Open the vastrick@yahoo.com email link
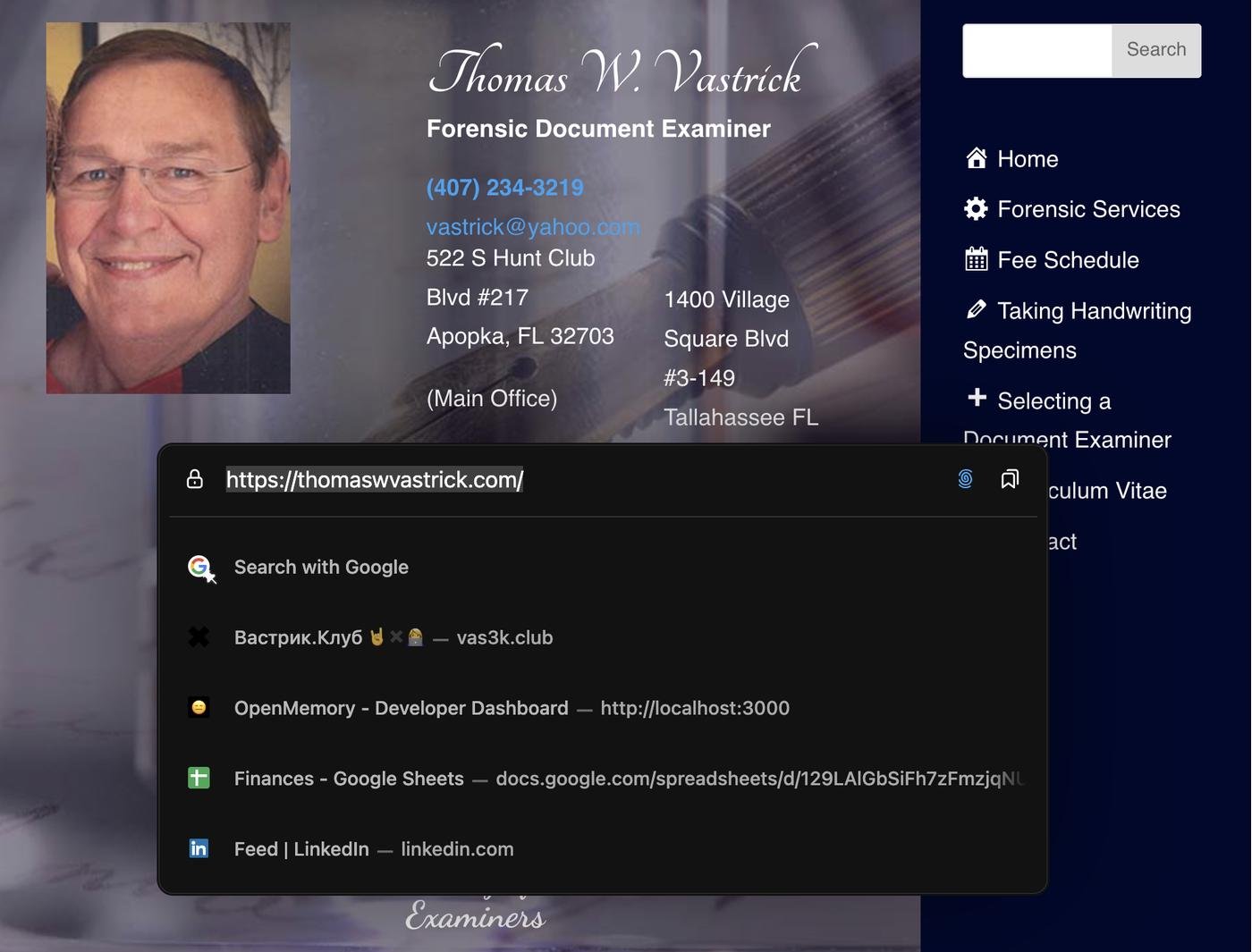 click(533, 226)
